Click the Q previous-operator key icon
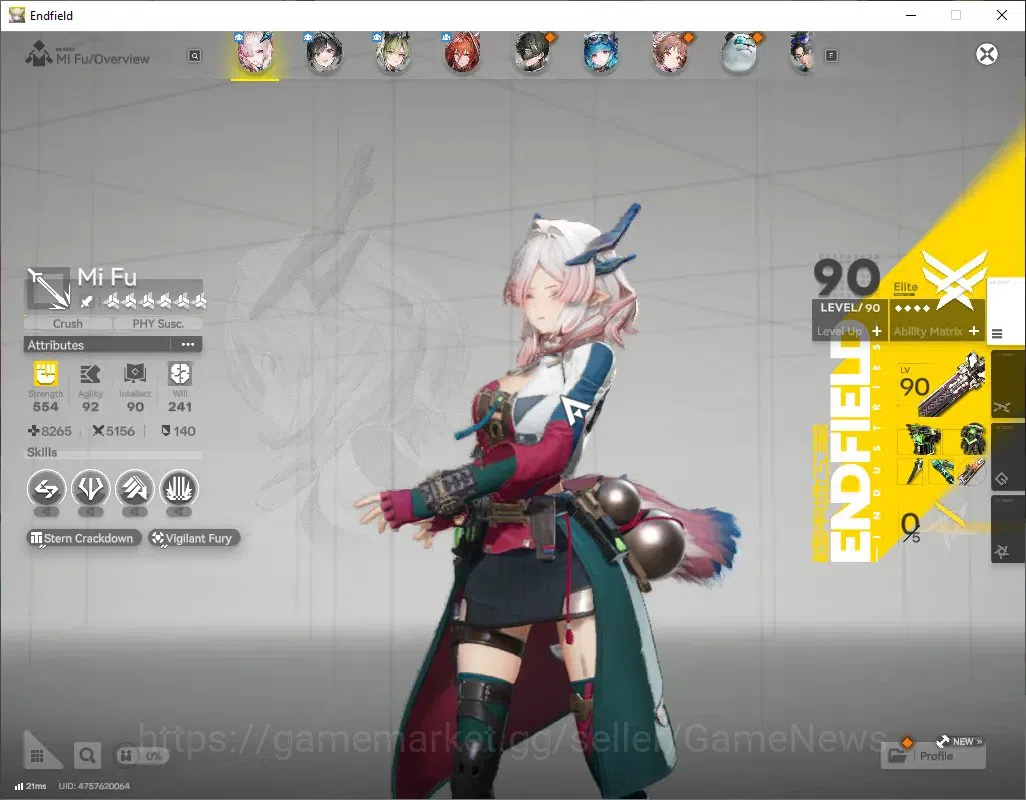 click(x=194, y=56)
